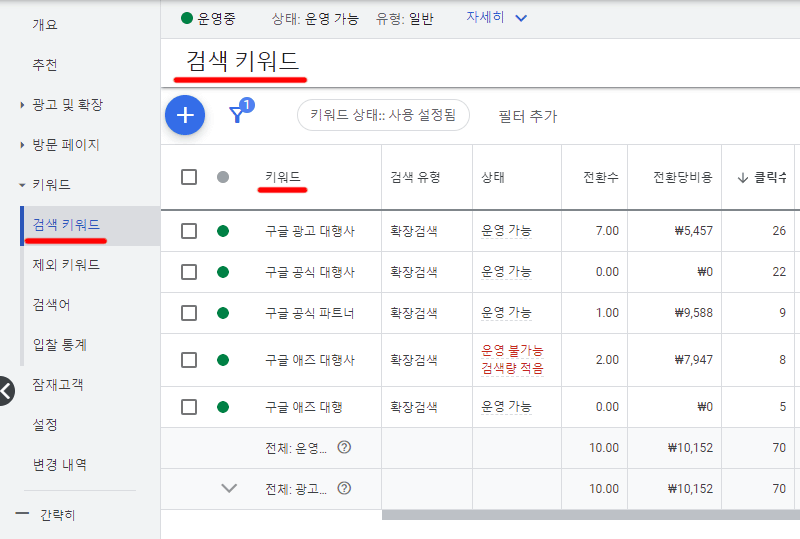Click the 운영 불가능 검색량 적음 status link
The width and height of the screenshot is (800, 539).
512,359
